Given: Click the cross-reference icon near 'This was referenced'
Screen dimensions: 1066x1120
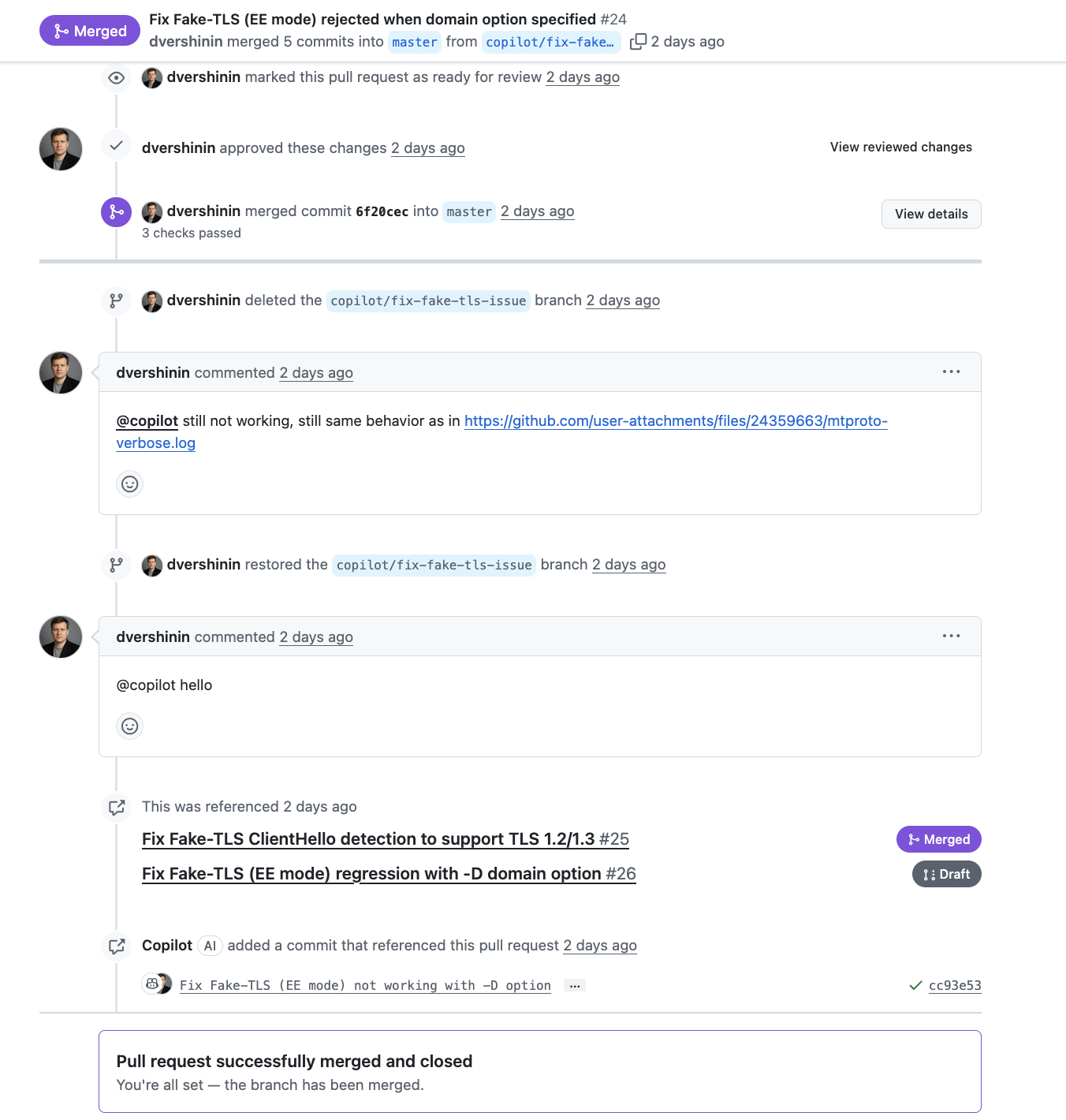Looking at the screenshot, I should (x=116, y=807).
